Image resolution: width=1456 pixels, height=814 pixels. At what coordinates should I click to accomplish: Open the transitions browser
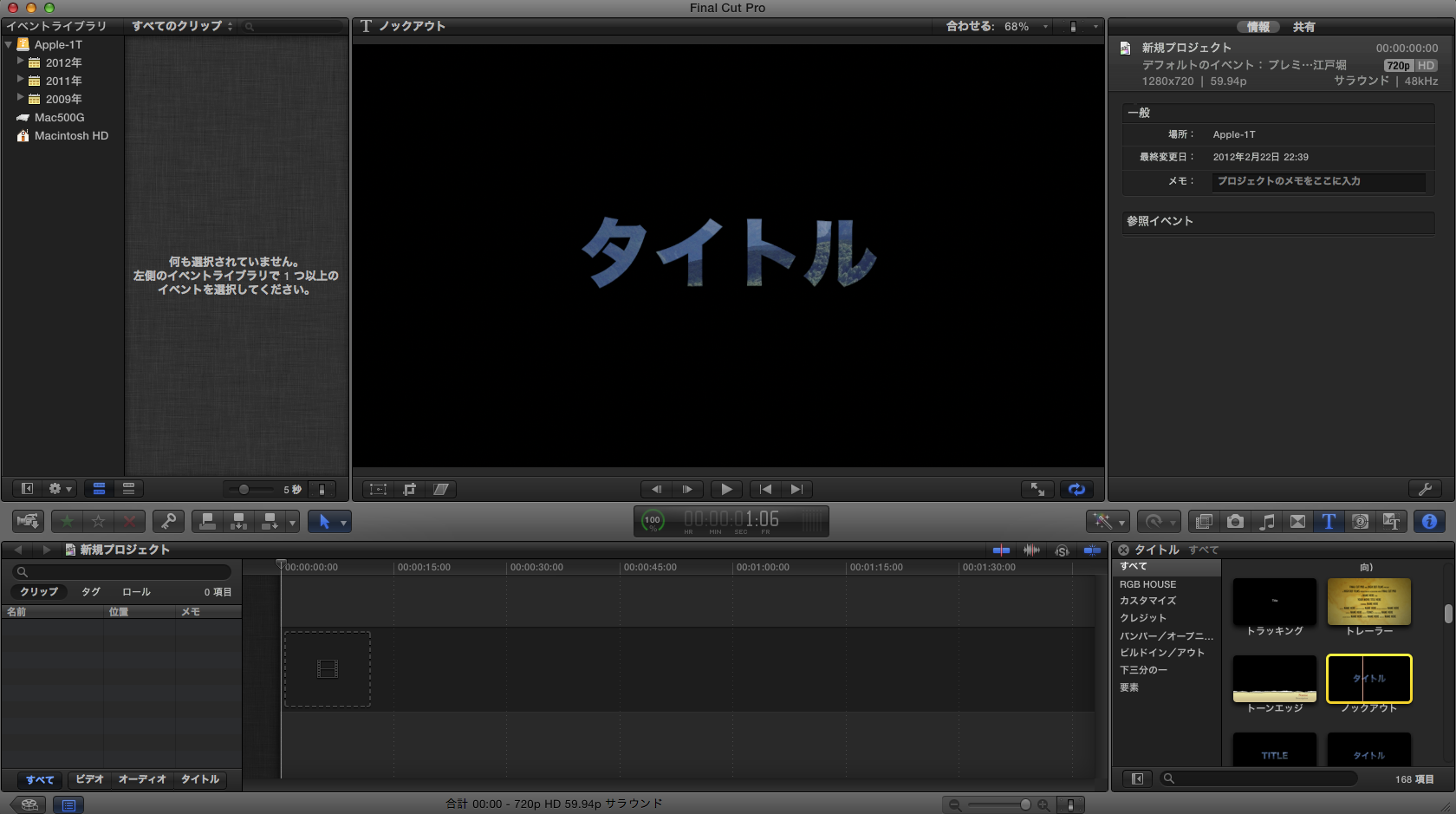pos(1297,521)
